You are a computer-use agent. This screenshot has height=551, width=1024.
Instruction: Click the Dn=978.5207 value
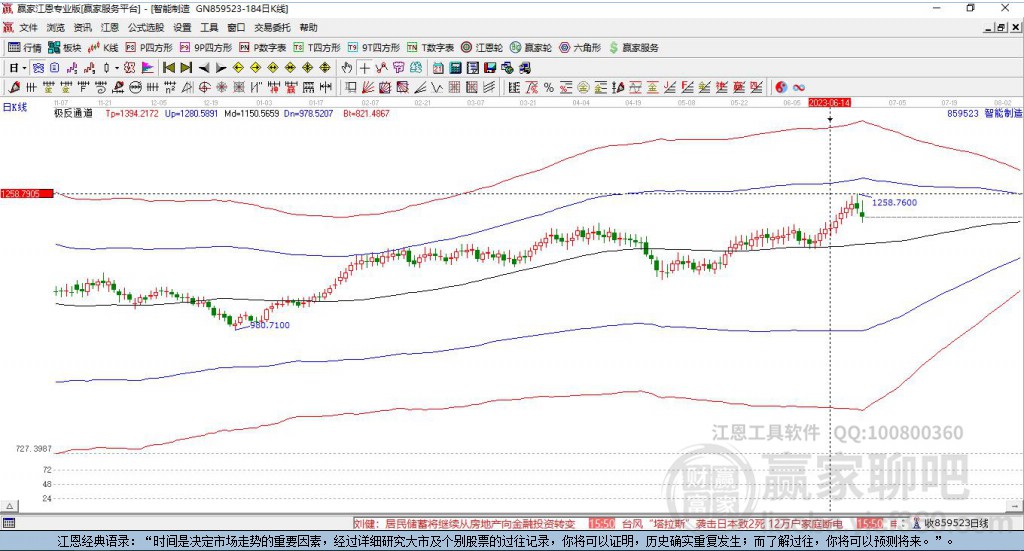[309, 113]
